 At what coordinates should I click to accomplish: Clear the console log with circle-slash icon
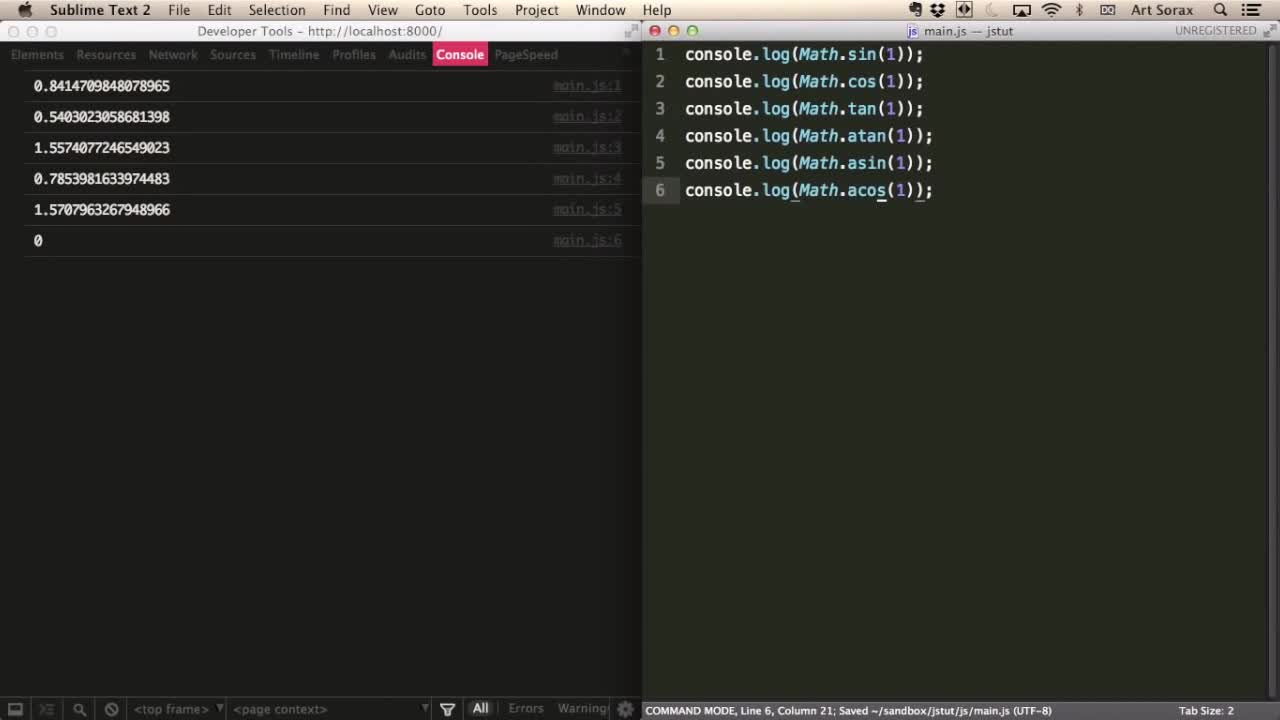(111, 709)
